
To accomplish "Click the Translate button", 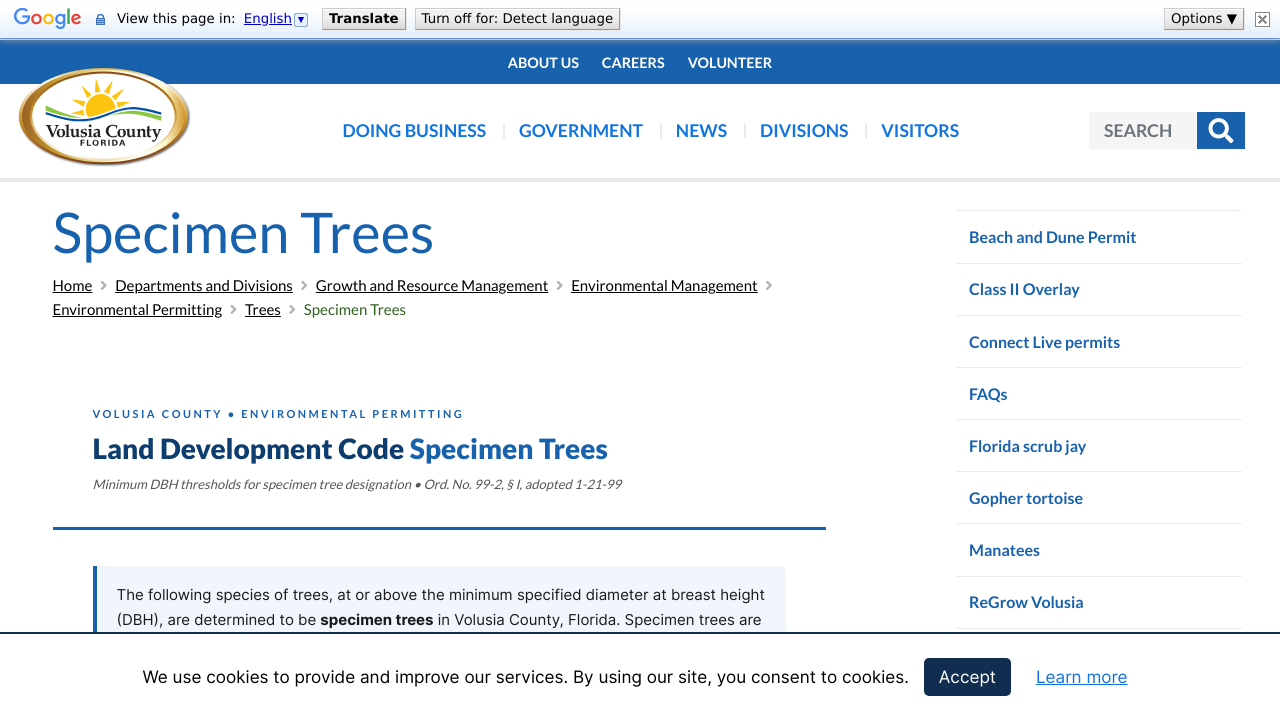I will pos(364,19).
